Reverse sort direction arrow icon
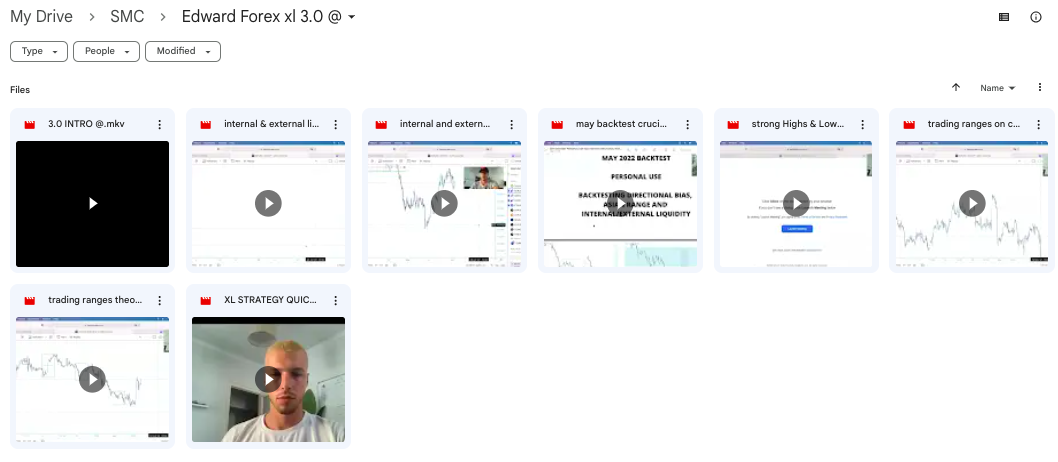1058x462 pixels. (956, 88)
